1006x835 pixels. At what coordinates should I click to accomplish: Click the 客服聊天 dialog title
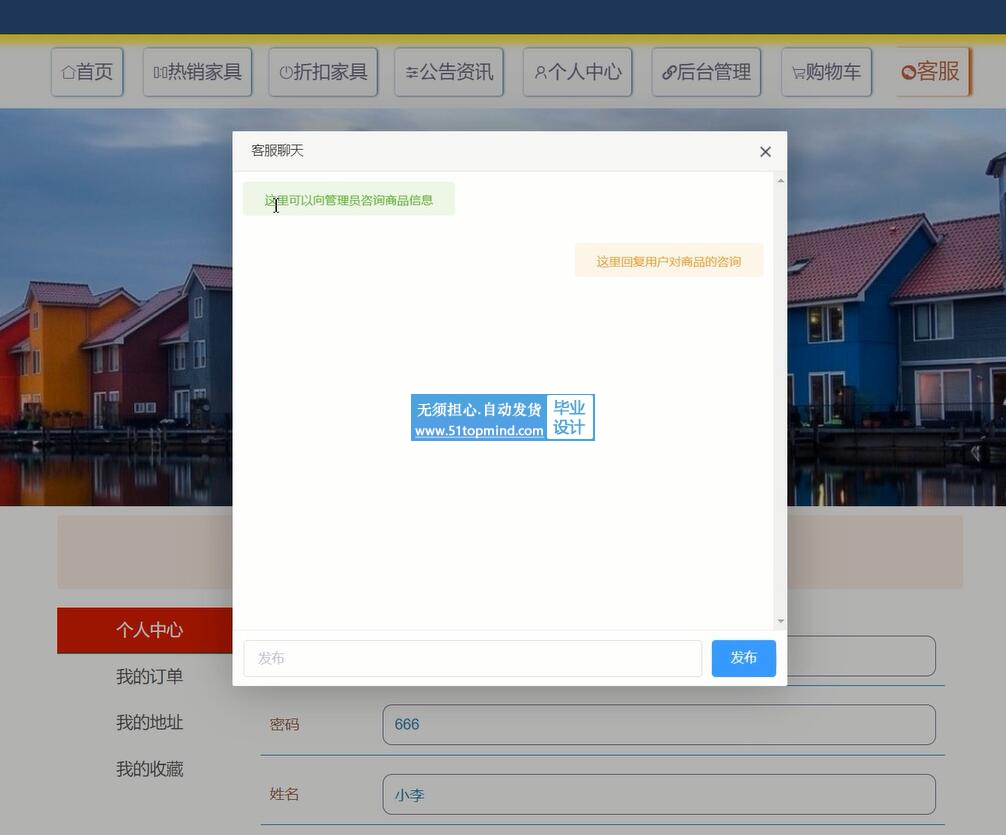coord(277,151)
